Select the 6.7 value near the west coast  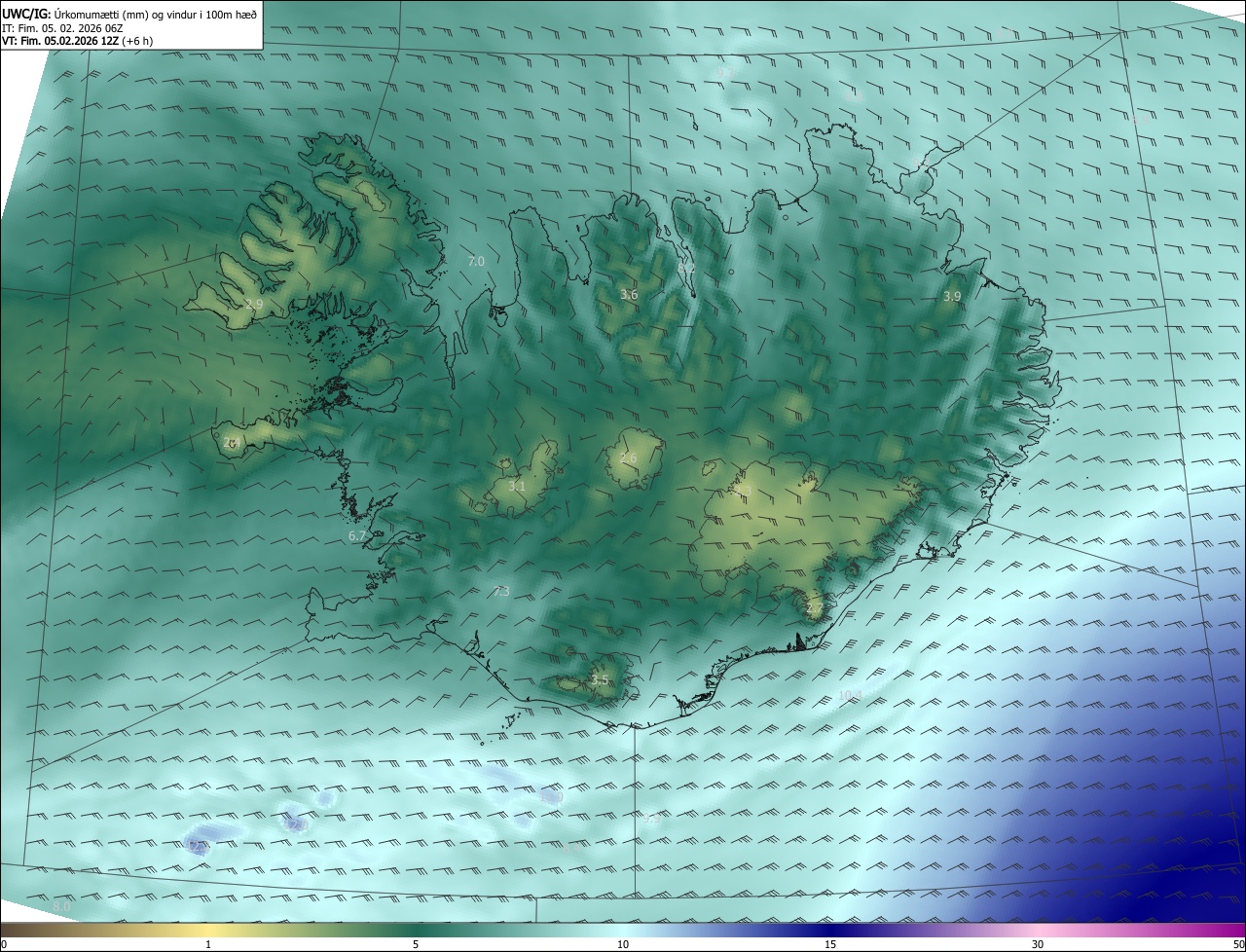click(357, 536)
